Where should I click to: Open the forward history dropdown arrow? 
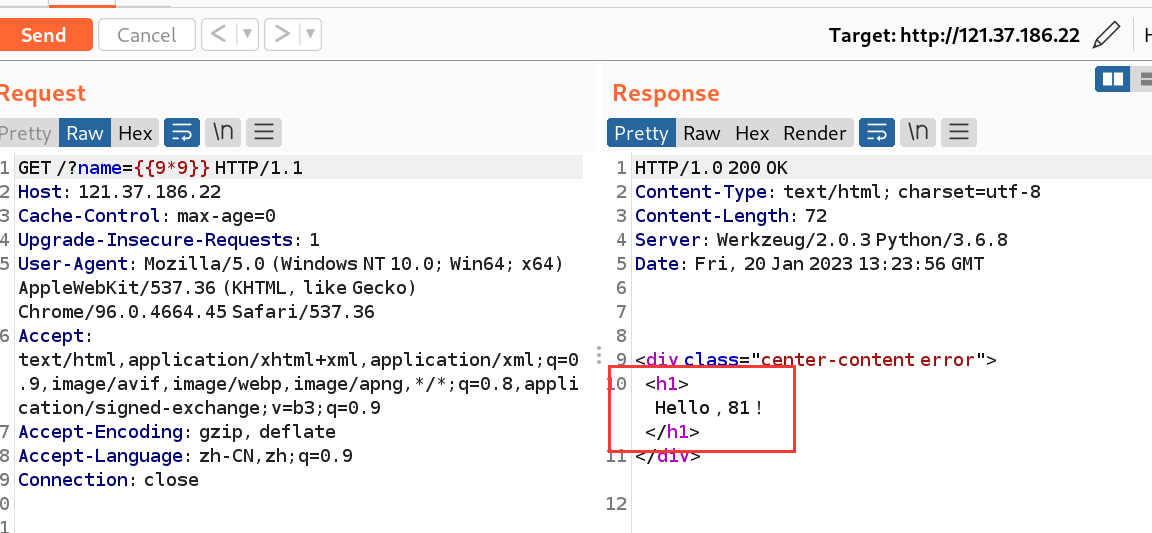(311, 34)
